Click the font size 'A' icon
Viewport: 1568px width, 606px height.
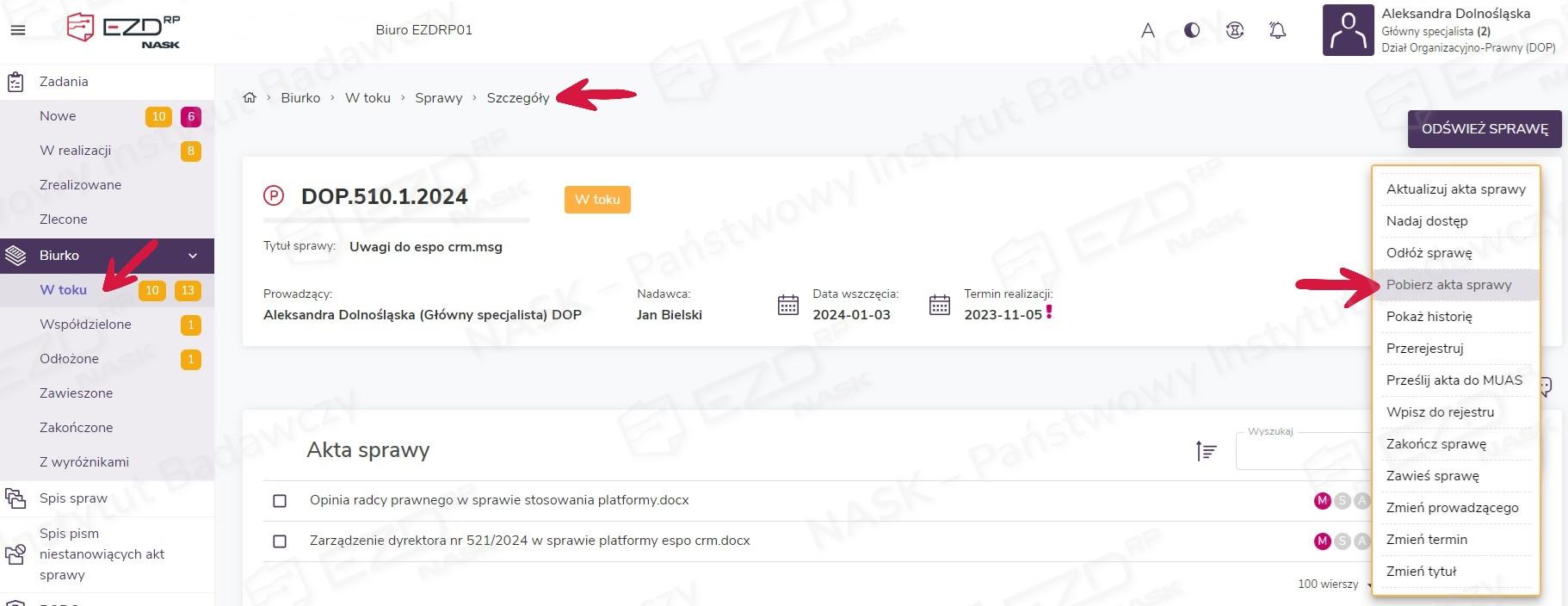(x=1147, y=31)
